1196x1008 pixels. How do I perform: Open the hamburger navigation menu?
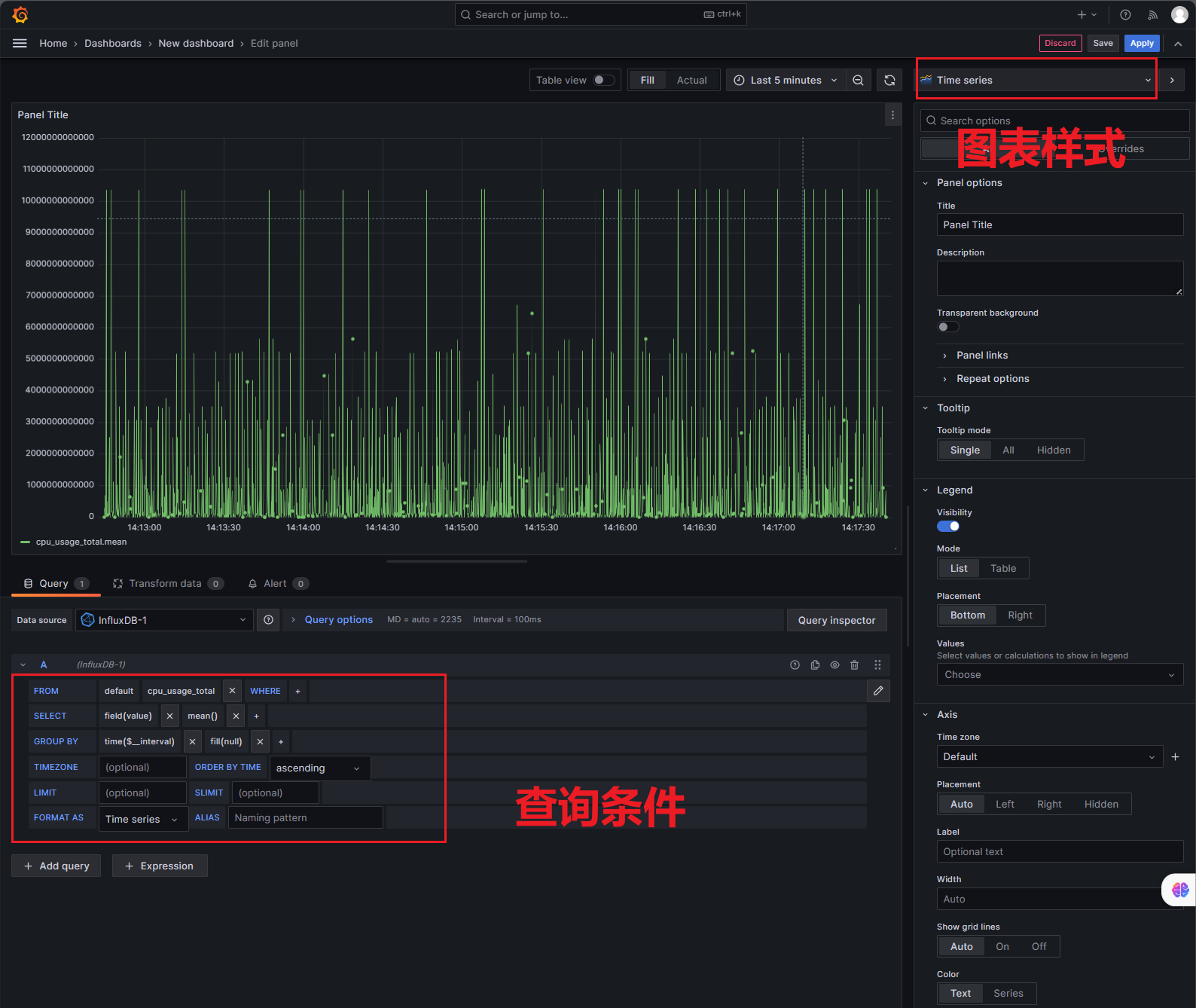click(x=20, y=43)
